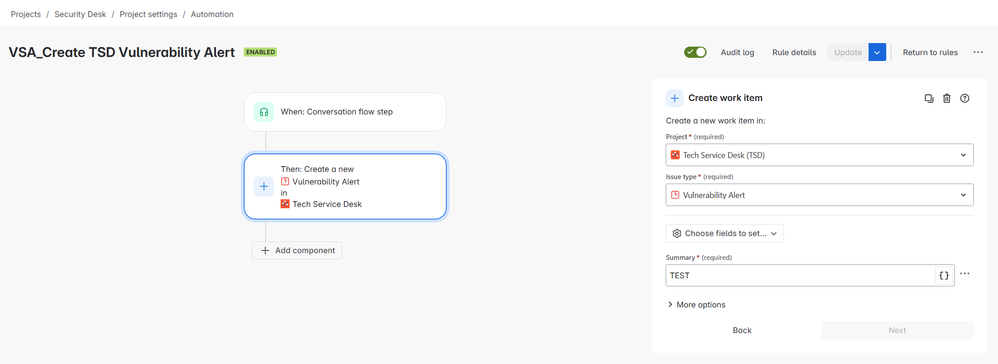Open the Audit log tab
This screenshot has height=364, width=998.
pyautogui.click(x=737, y=52)
